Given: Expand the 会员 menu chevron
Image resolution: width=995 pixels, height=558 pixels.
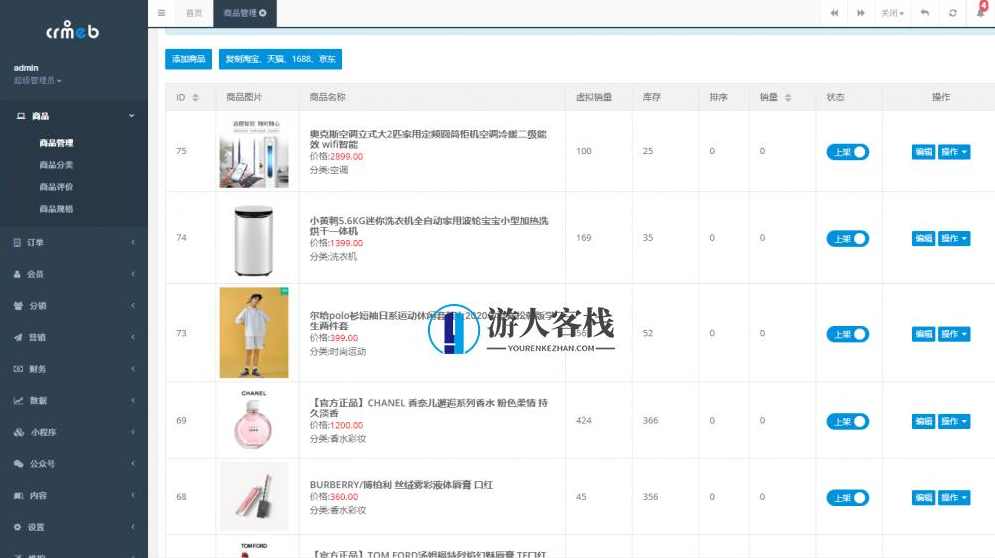Looking at the screenshot, I should [x=133, y=274].
